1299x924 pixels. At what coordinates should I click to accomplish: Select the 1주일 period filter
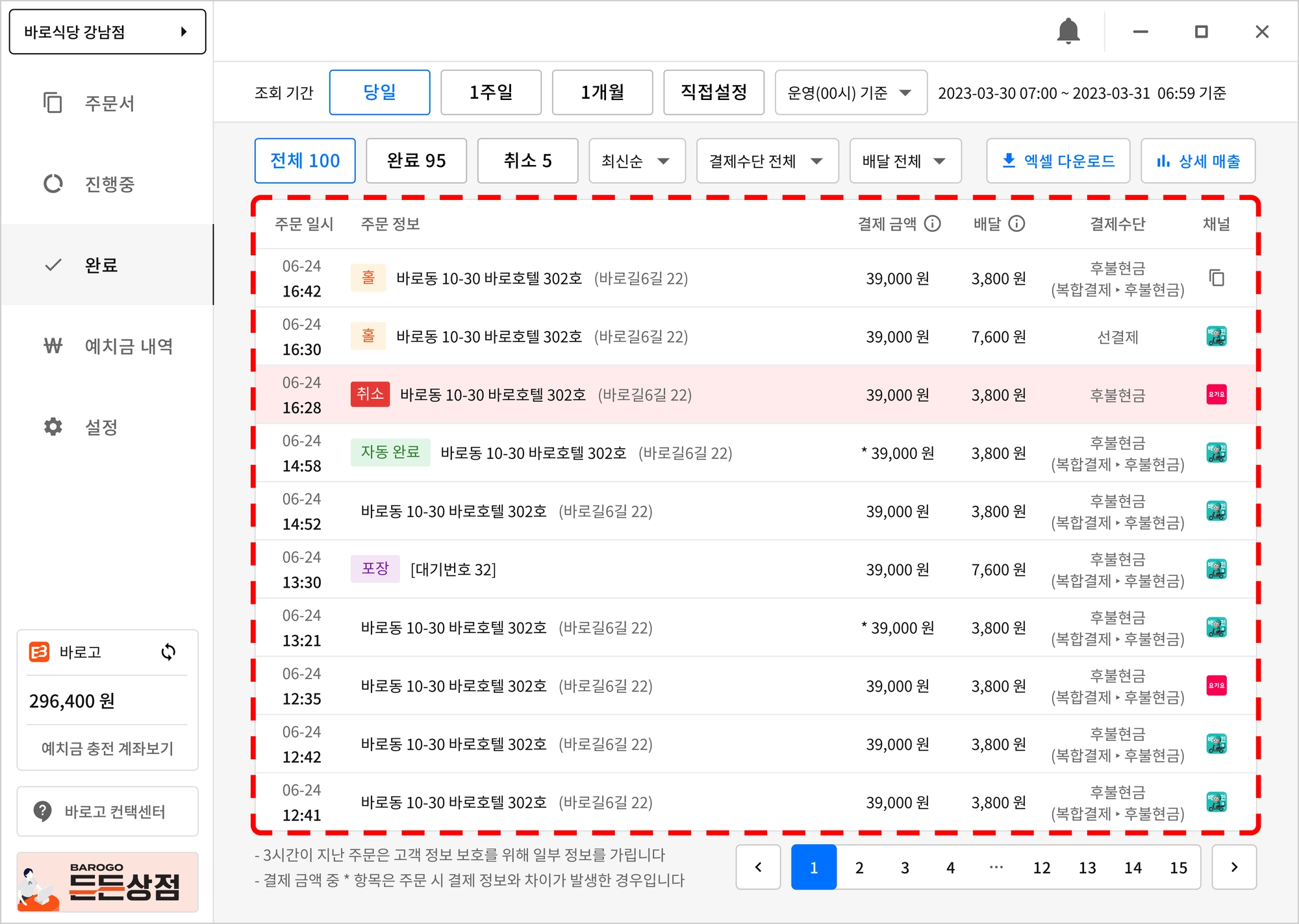coord(491,92)
